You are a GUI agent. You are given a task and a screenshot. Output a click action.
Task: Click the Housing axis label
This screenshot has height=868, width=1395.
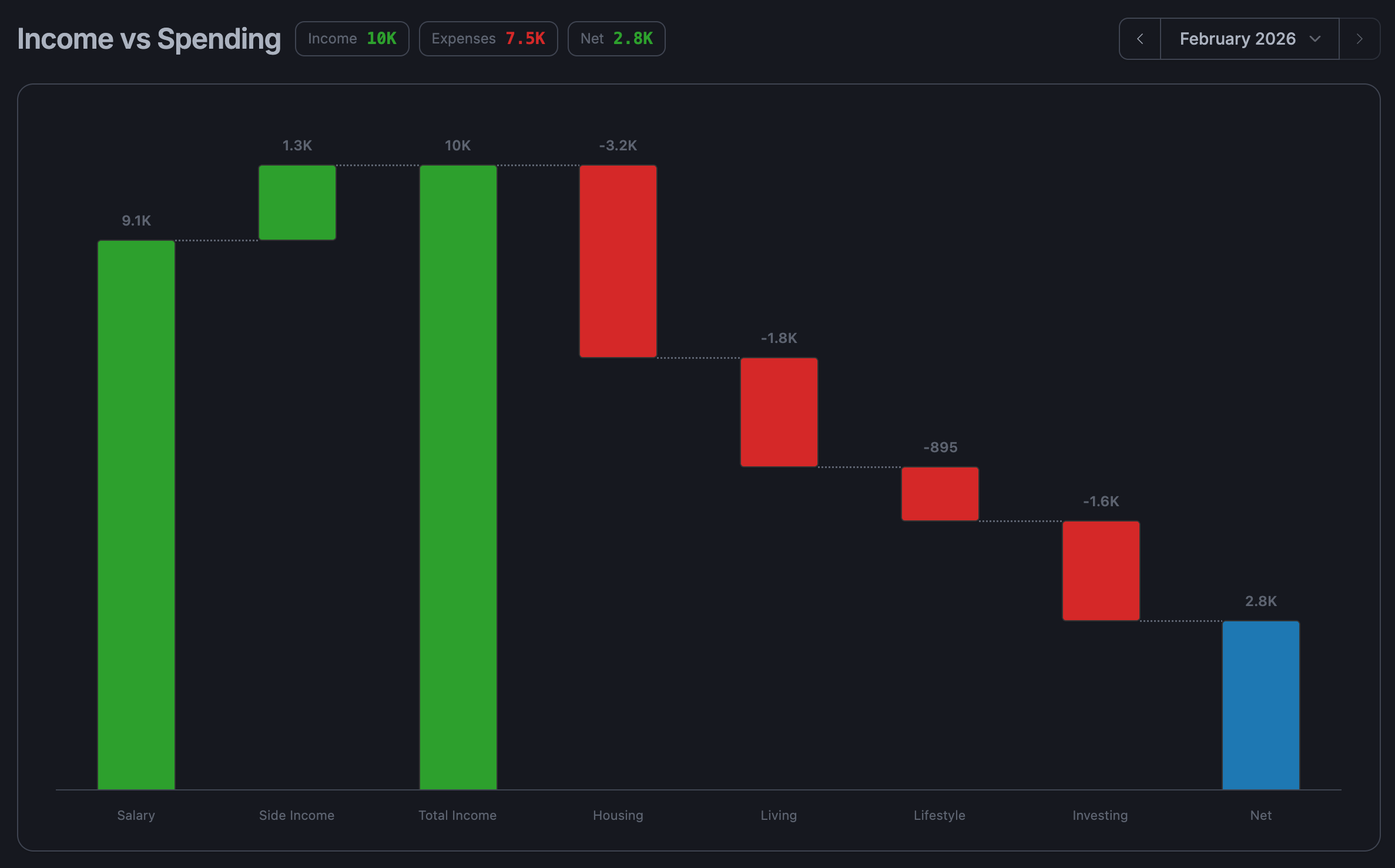(x=618, y=815)
